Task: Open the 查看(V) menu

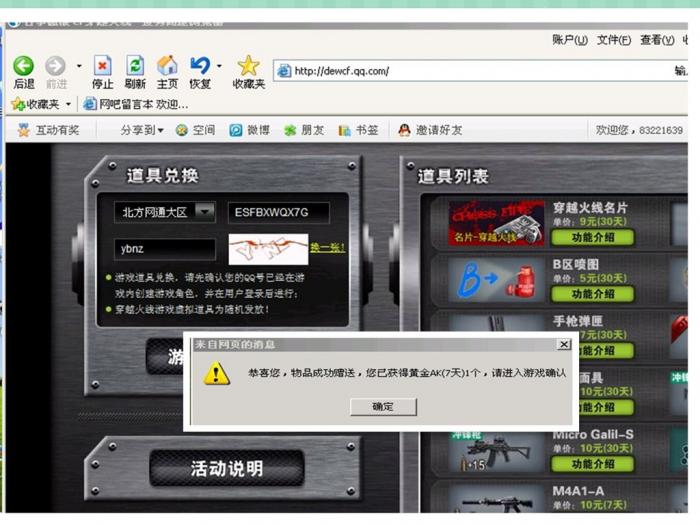Action: click(657, 40)
